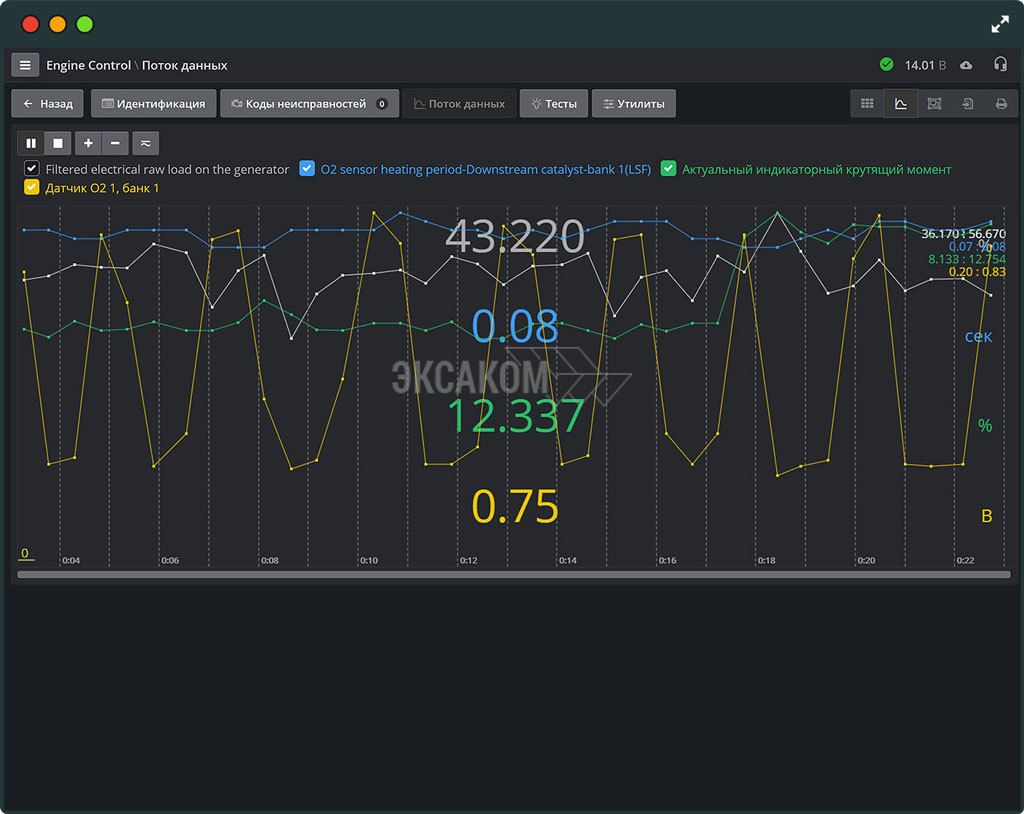The image size is (1024, 814).
Task: Toggle graph smoothing wave button
Action: click(145, 143)
